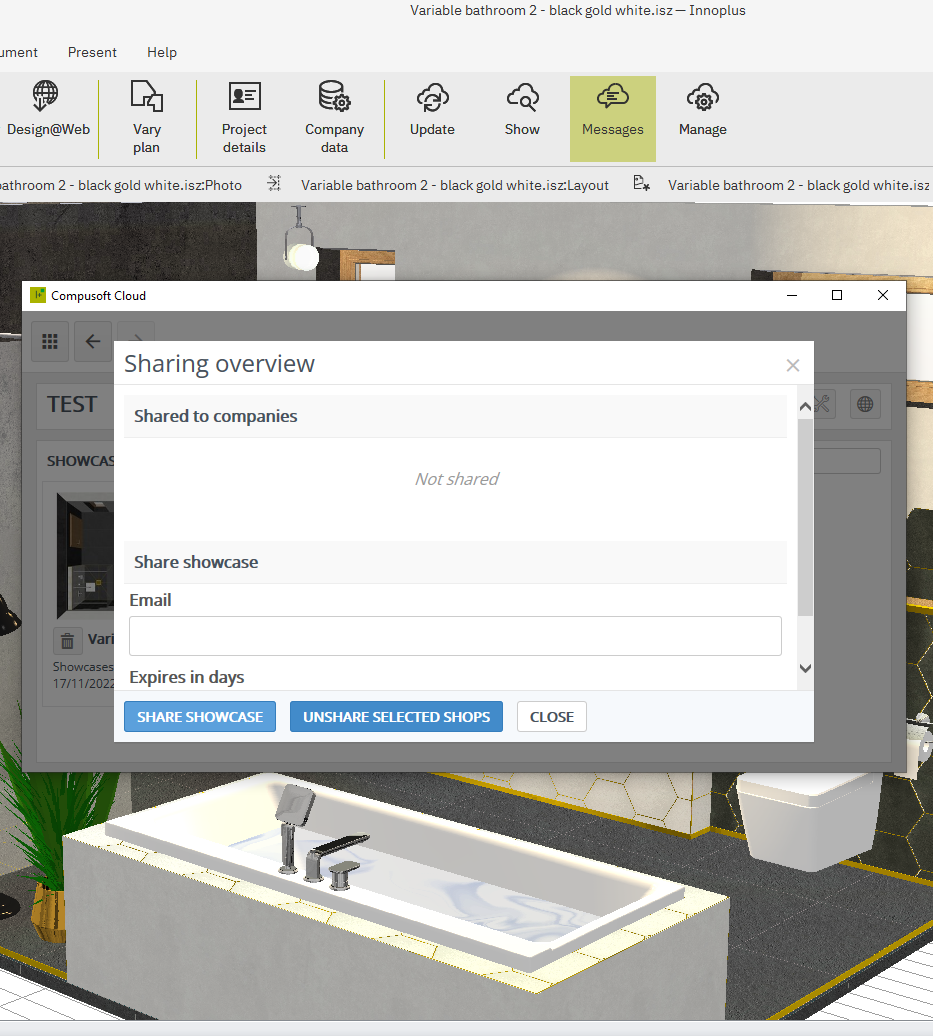Open Project details

pos(244,118)
